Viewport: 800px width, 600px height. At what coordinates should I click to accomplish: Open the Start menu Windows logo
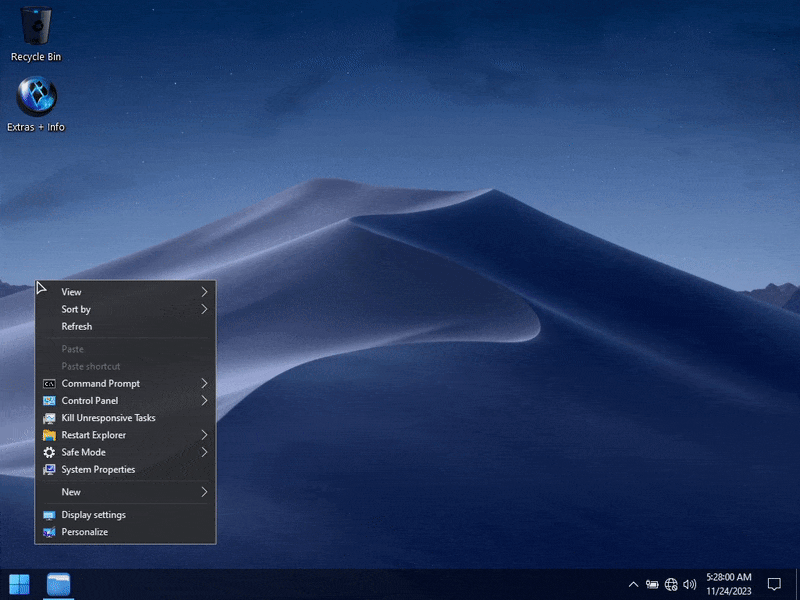click(x=19, y=584)
